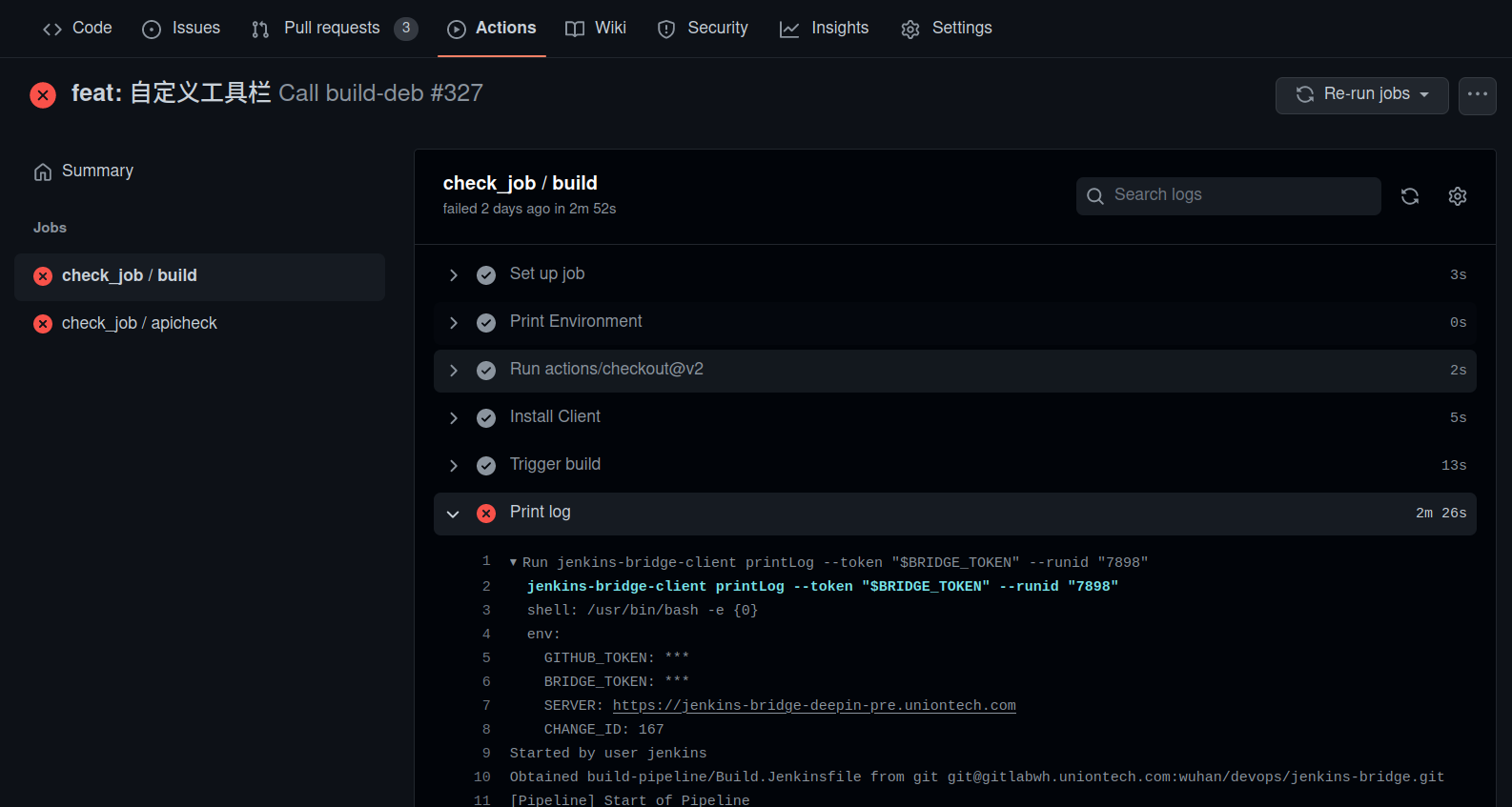Screen dimensions: 1512x807
Task: Click the Security tab shield icon
Action: 666,30
